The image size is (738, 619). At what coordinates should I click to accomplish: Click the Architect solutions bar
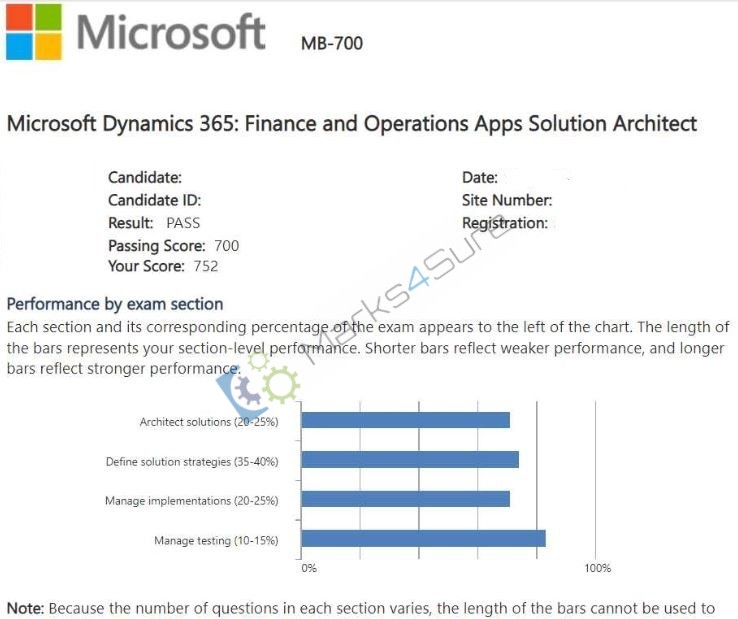[406, 420]
